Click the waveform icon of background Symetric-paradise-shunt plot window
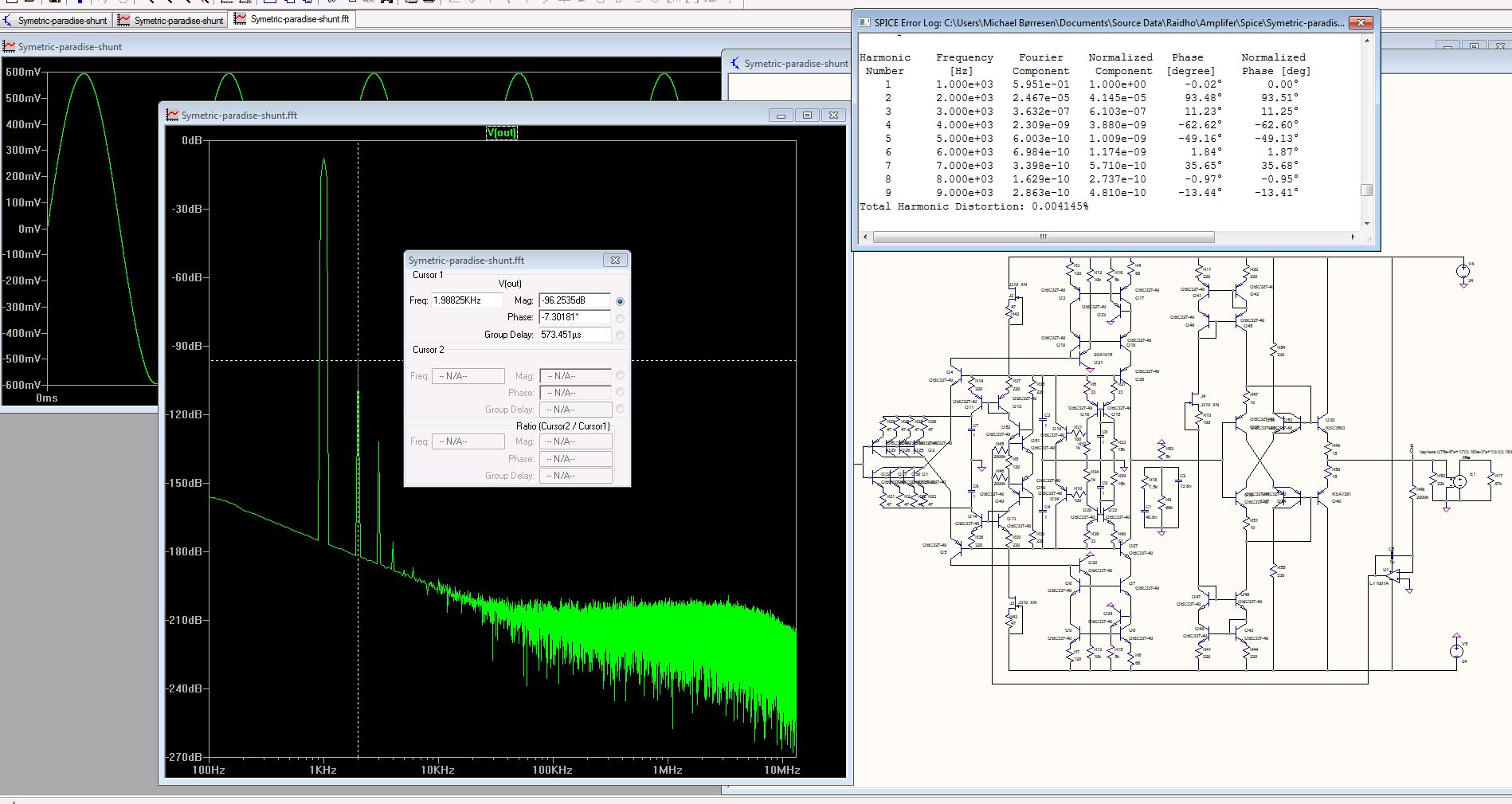The image size is (1512, 804). coord(9,47)
